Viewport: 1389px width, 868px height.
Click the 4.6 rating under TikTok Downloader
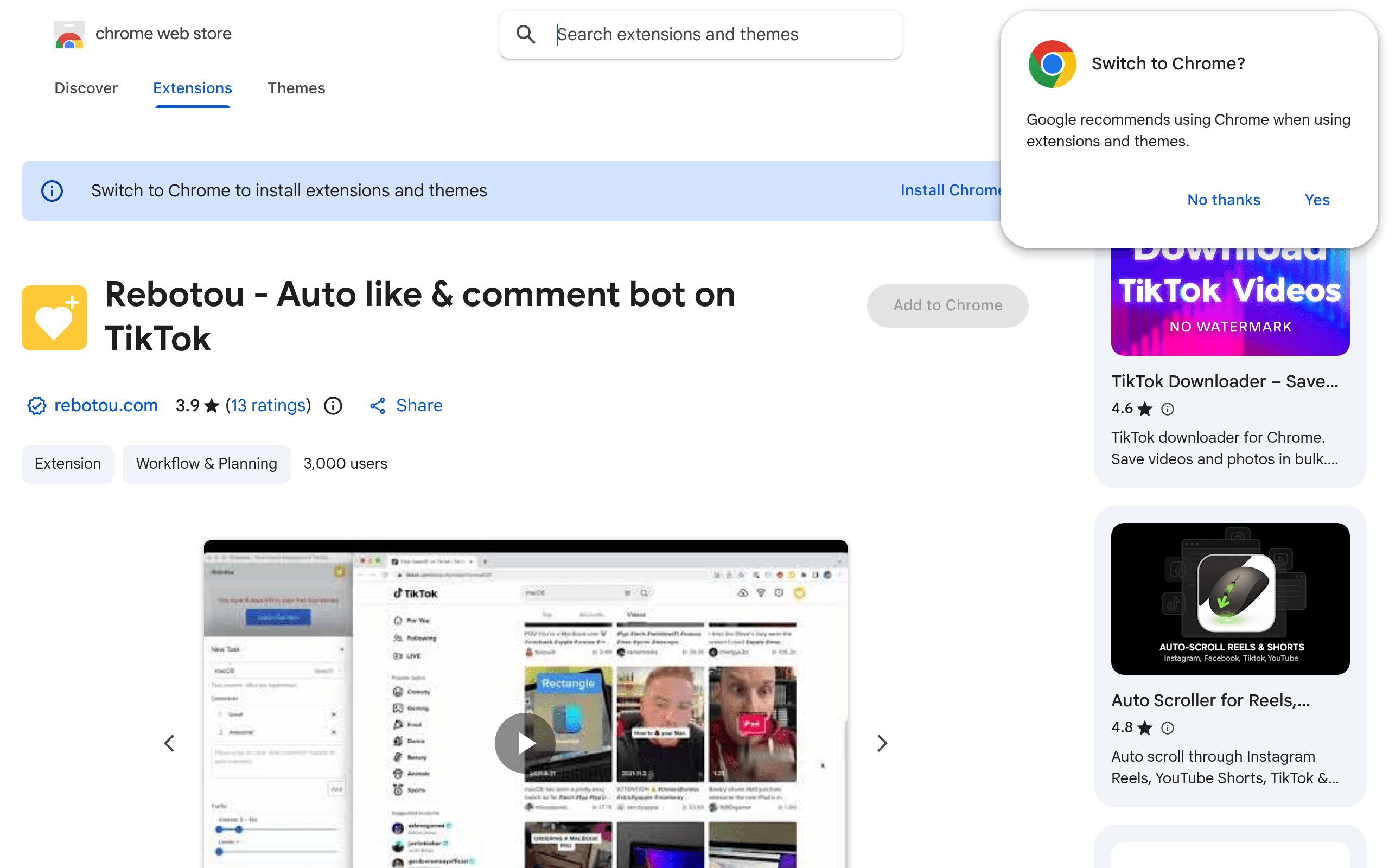point(1122,409)
